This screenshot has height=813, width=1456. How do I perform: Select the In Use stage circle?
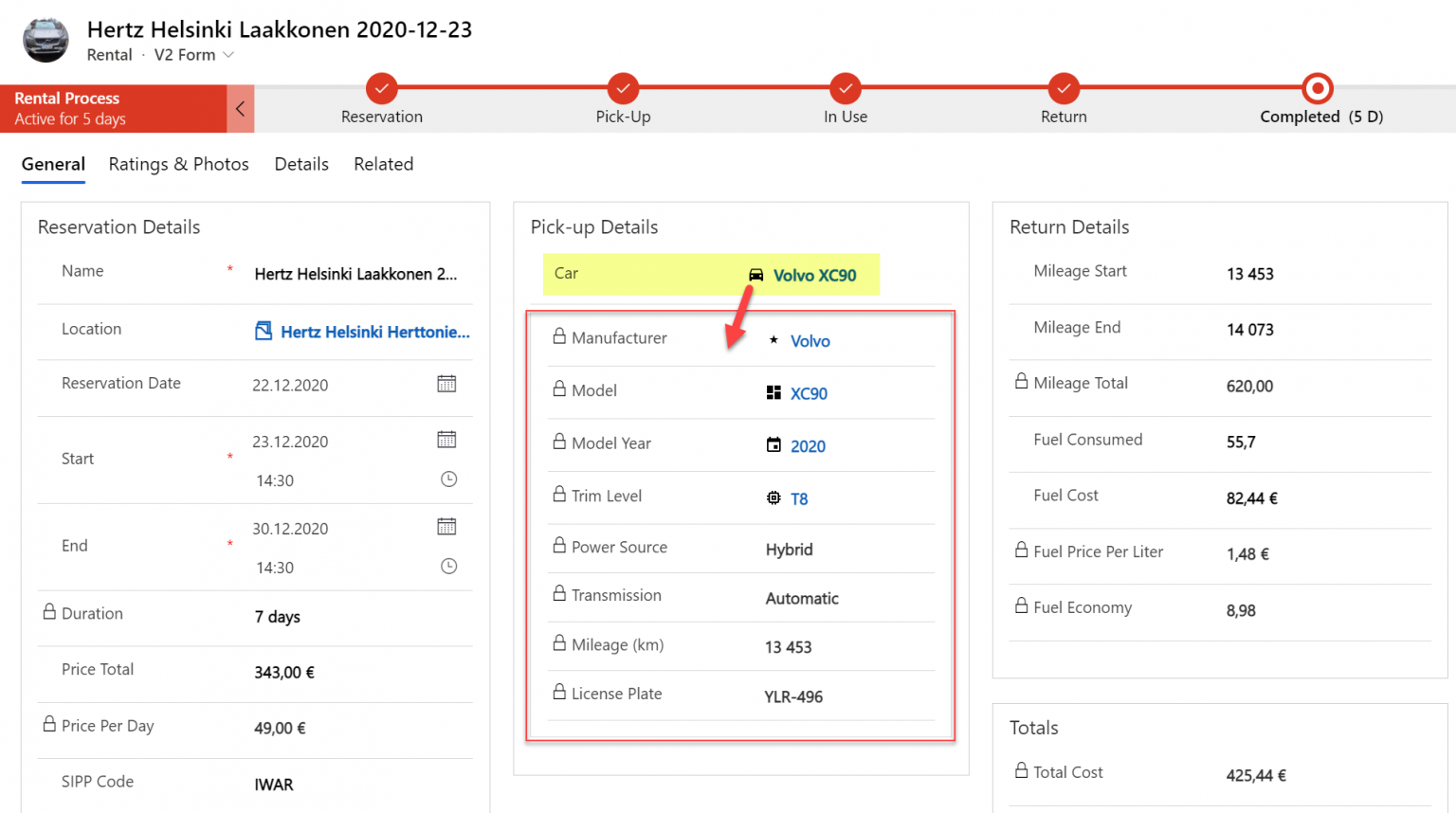[x=846, y=88]
